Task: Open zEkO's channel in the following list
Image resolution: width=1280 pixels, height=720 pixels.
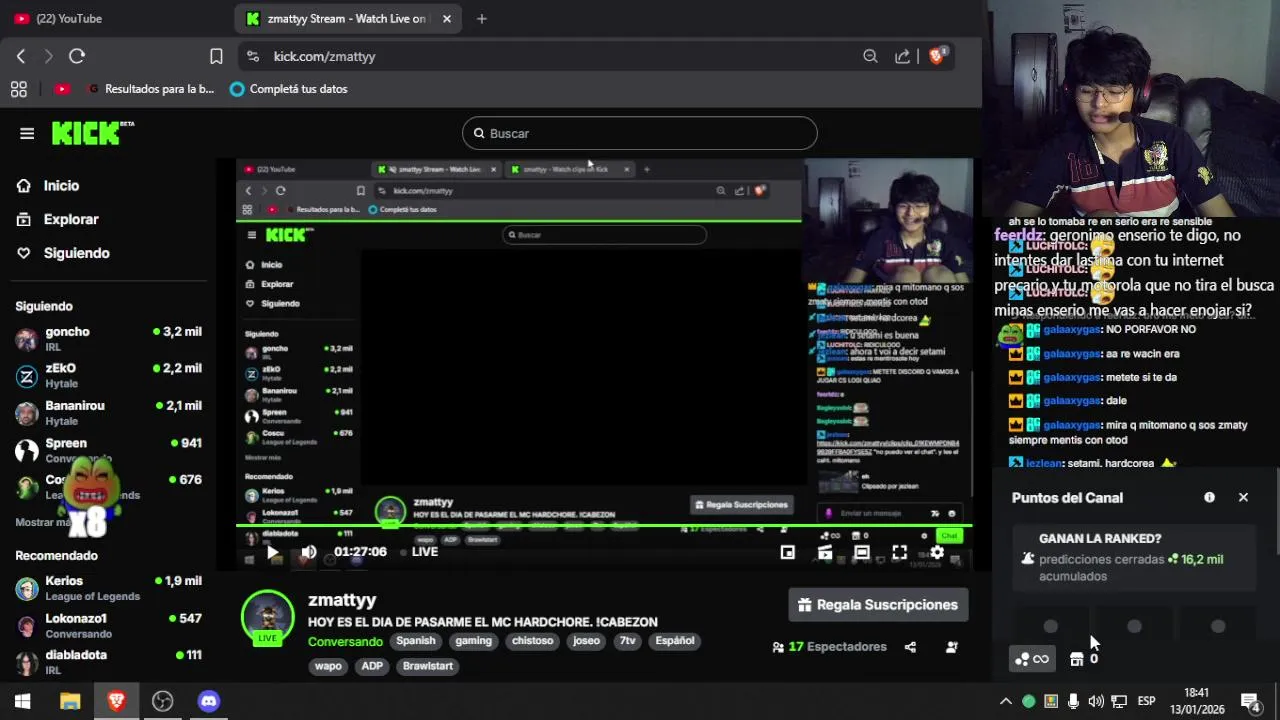Action: point(108,376)
